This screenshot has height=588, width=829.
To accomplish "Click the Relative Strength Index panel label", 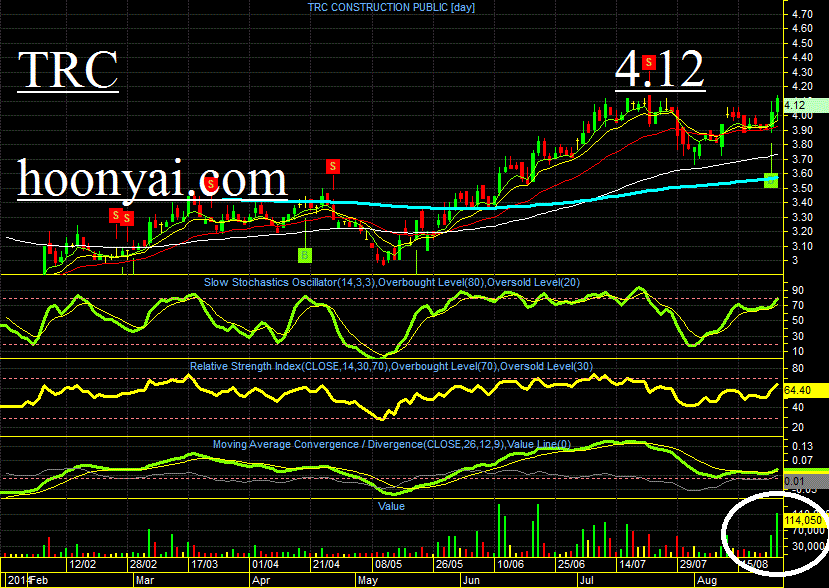I will (x=391, y=366).
